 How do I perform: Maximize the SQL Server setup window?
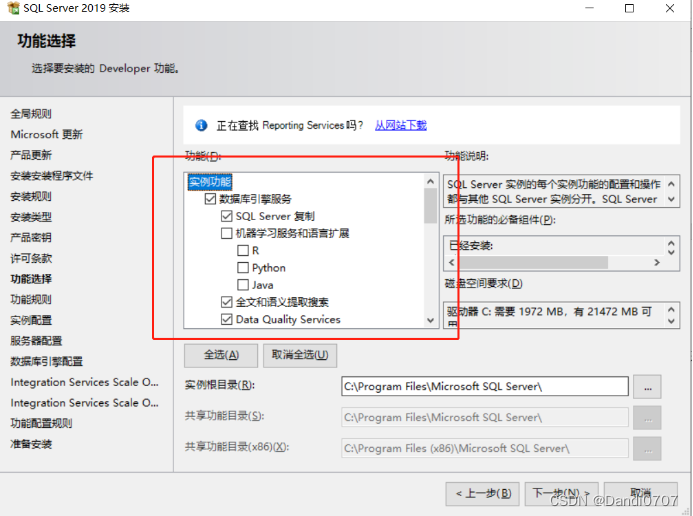pyautogui.click(x=629, y=8)
